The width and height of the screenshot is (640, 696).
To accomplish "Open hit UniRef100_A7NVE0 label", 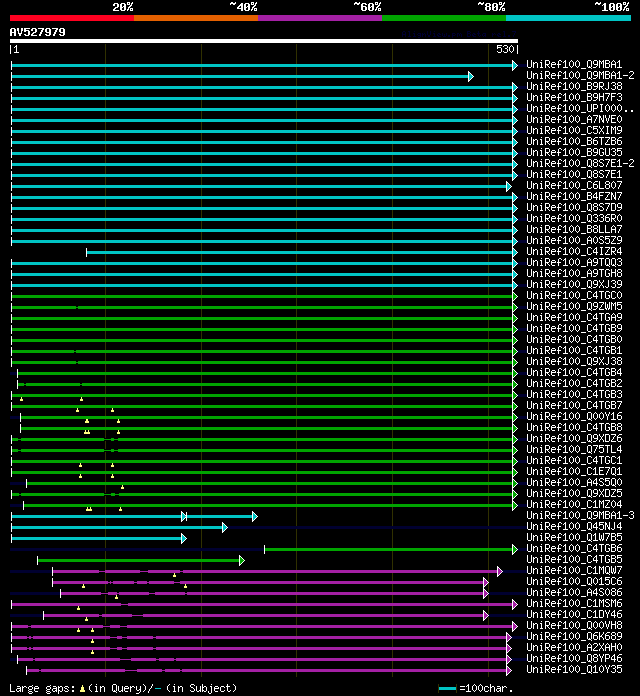I will click(574, 119).
